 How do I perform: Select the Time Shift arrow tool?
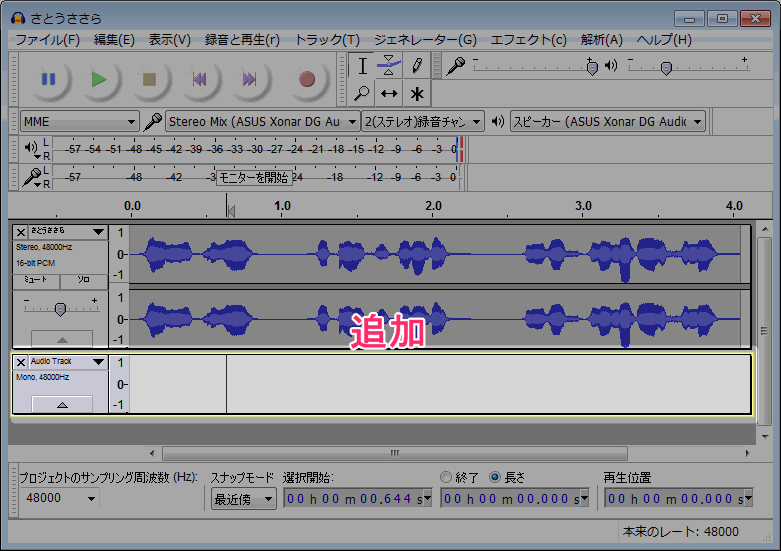click(389, 93)
